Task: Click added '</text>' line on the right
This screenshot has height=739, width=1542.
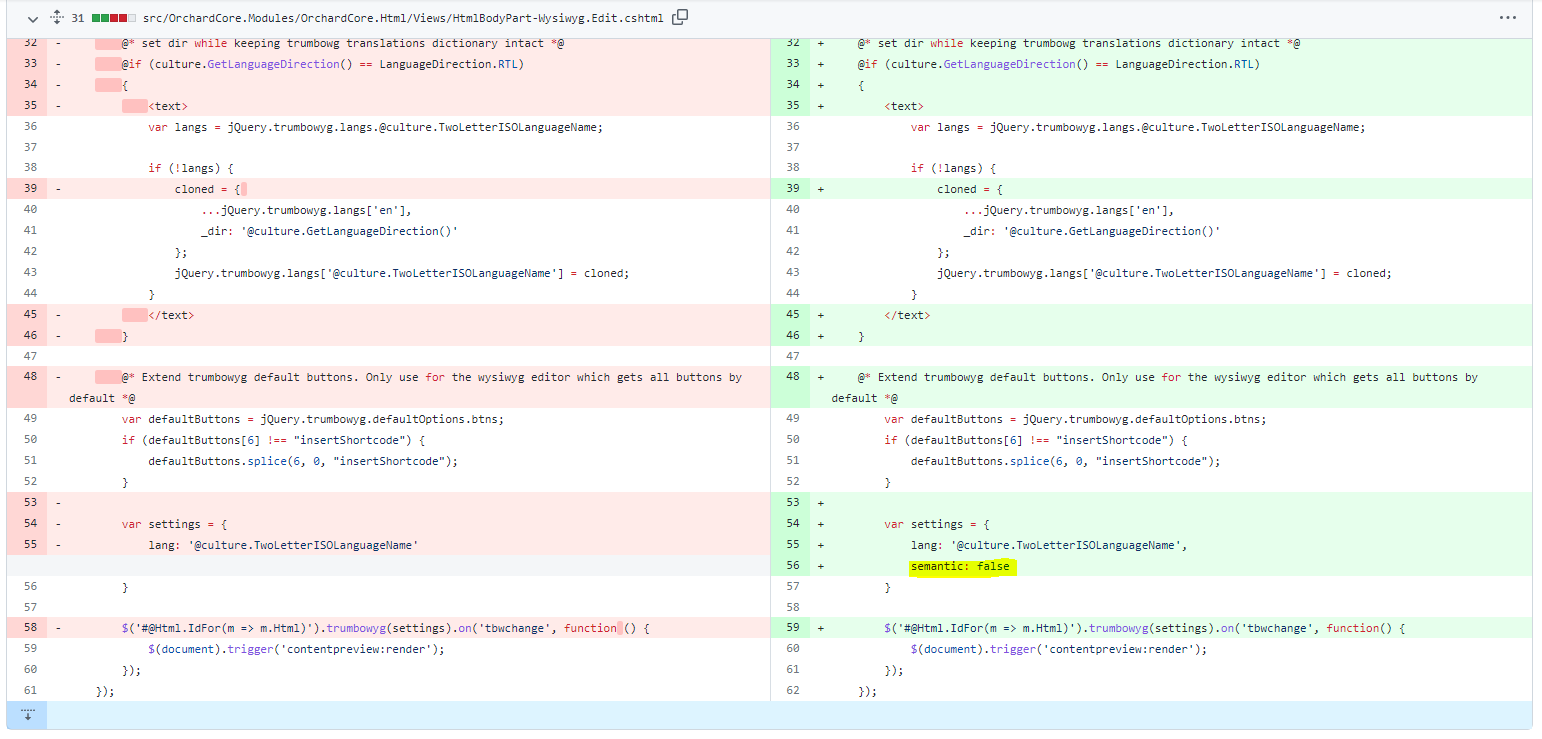Action: (907, 315)
